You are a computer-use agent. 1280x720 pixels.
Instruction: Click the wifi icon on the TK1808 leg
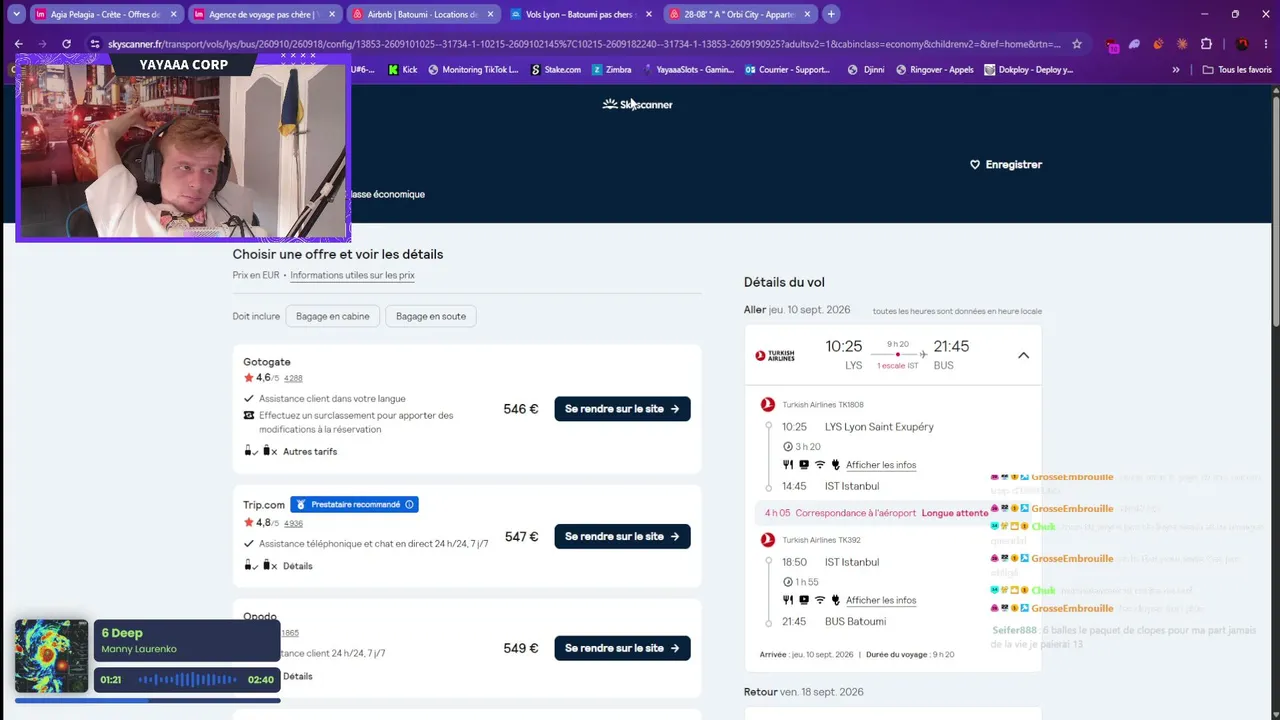pyautogui.click(x=820, y=465)
